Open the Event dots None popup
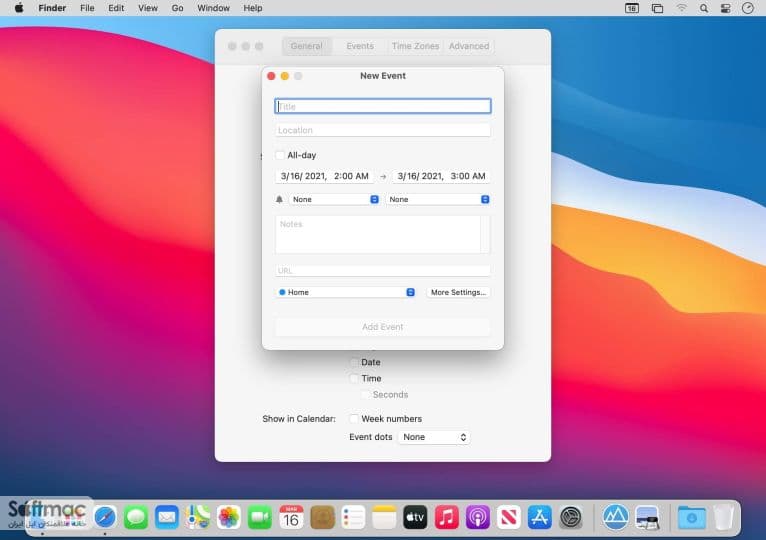 pyautogui.click(x=434, y=437)
